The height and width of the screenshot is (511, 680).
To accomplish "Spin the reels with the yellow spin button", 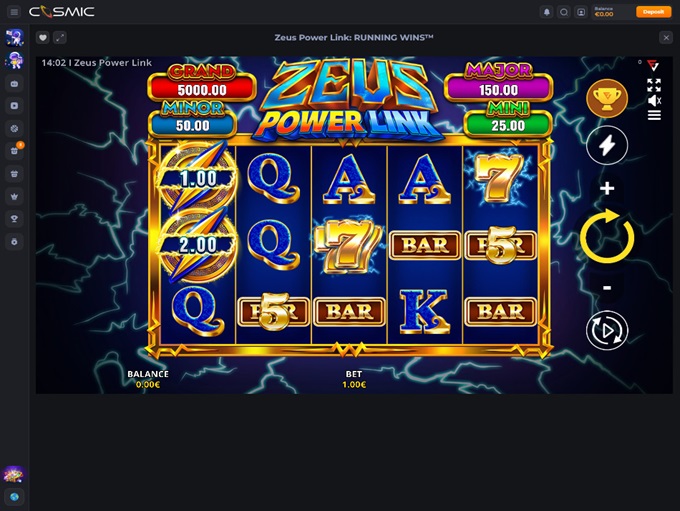I will (x=607, y=236).
